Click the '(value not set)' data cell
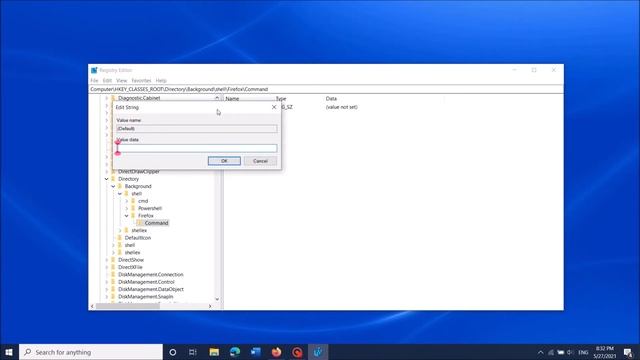Screen dimensions: 640x360 pyautogui.click(x=342, y=107)
